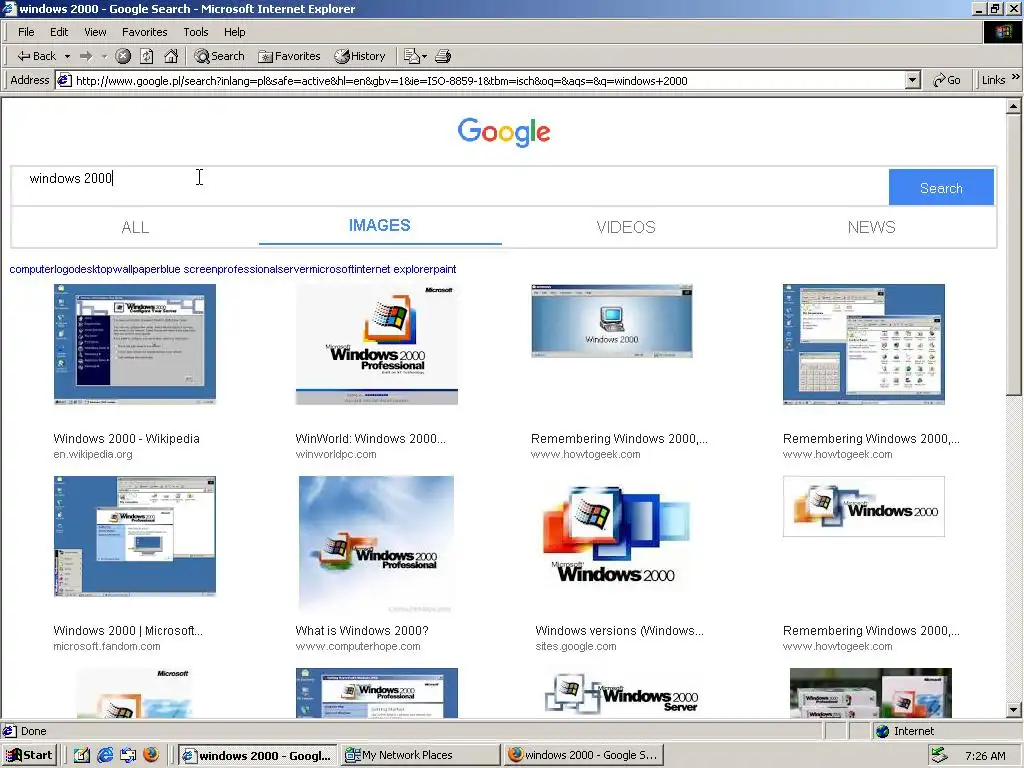The image size is (1024, 768).
Task: Open the Forward button dropdown arrow
Action: [x=104, y=56]
